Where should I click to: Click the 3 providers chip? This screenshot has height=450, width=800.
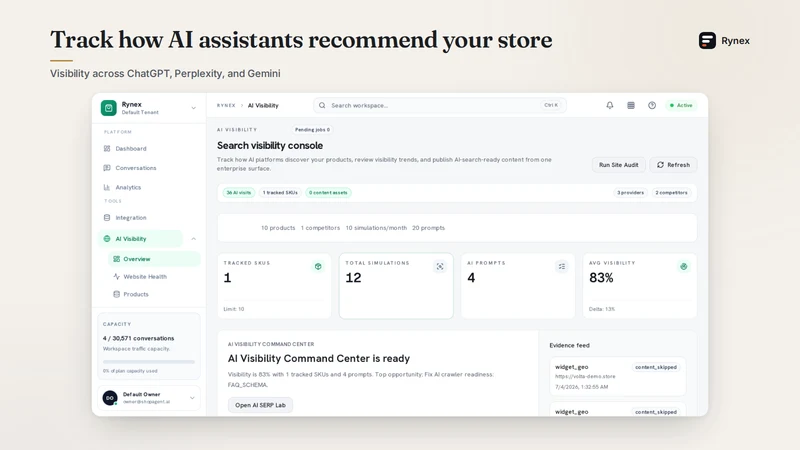(x=631, y=192)
